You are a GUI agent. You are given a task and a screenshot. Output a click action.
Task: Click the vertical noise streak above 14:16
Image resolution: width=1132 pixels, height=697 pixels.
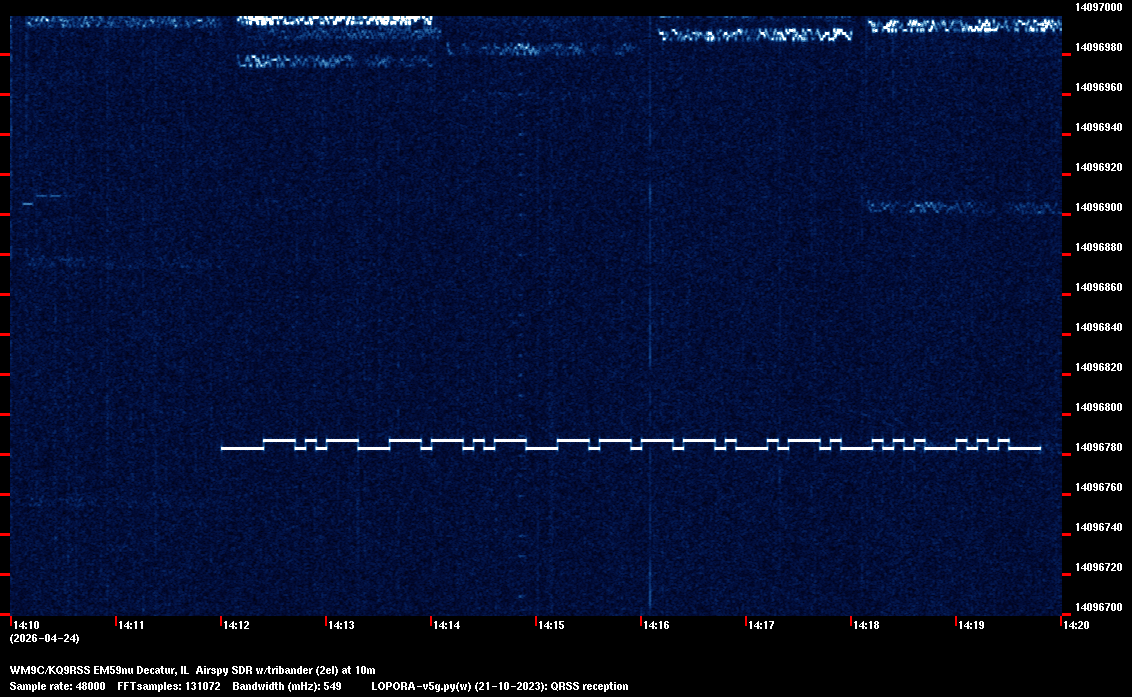650,300
